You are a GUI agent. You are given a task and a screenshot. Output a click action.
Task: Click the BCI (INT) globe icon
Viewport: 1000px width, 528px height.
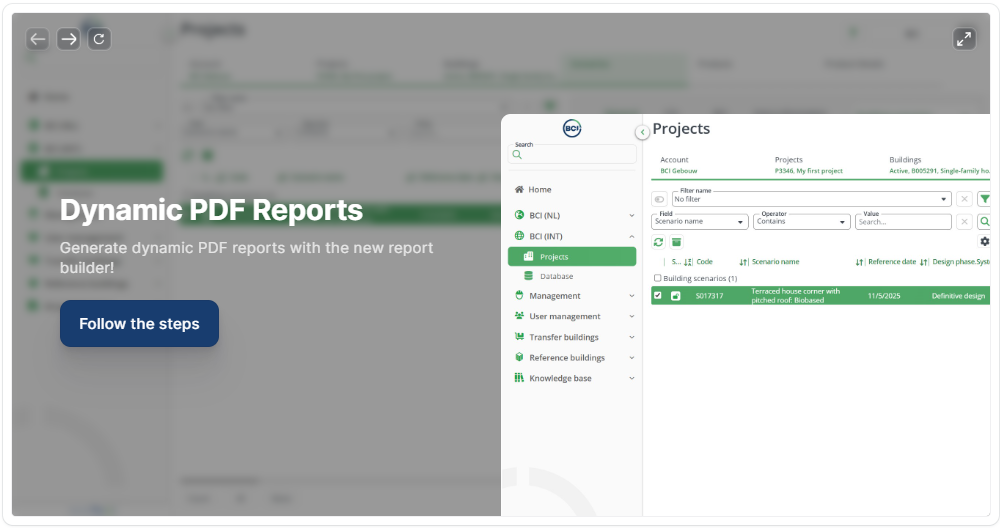click(519, 236)
